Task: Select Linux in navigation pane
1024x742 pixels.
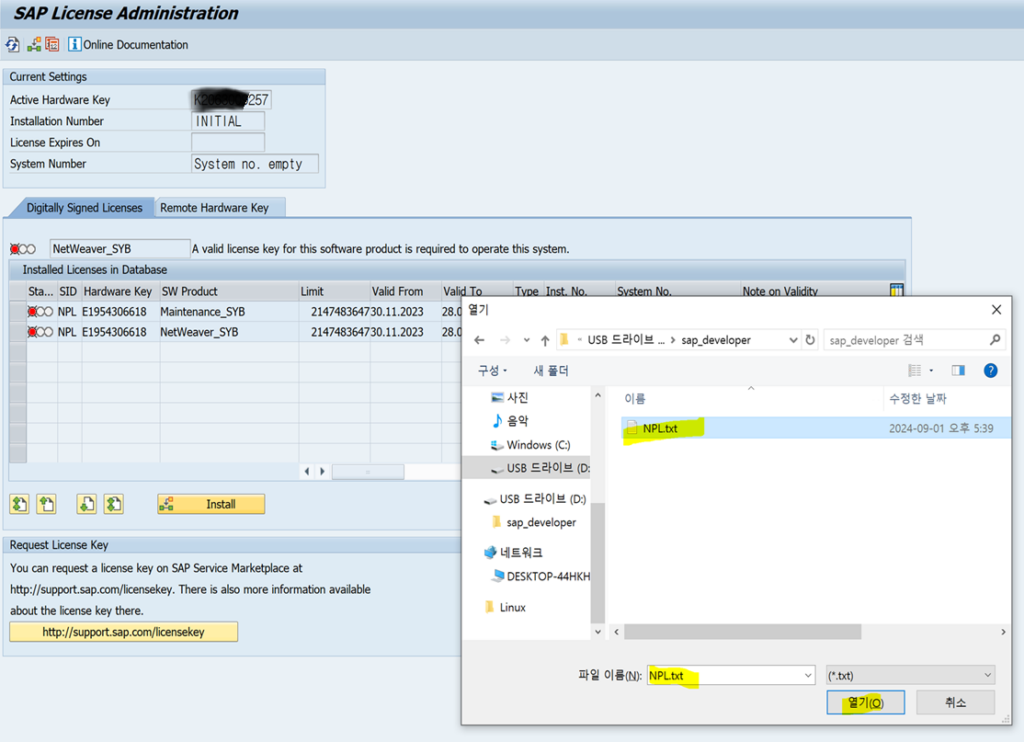Action: [505, 607]
